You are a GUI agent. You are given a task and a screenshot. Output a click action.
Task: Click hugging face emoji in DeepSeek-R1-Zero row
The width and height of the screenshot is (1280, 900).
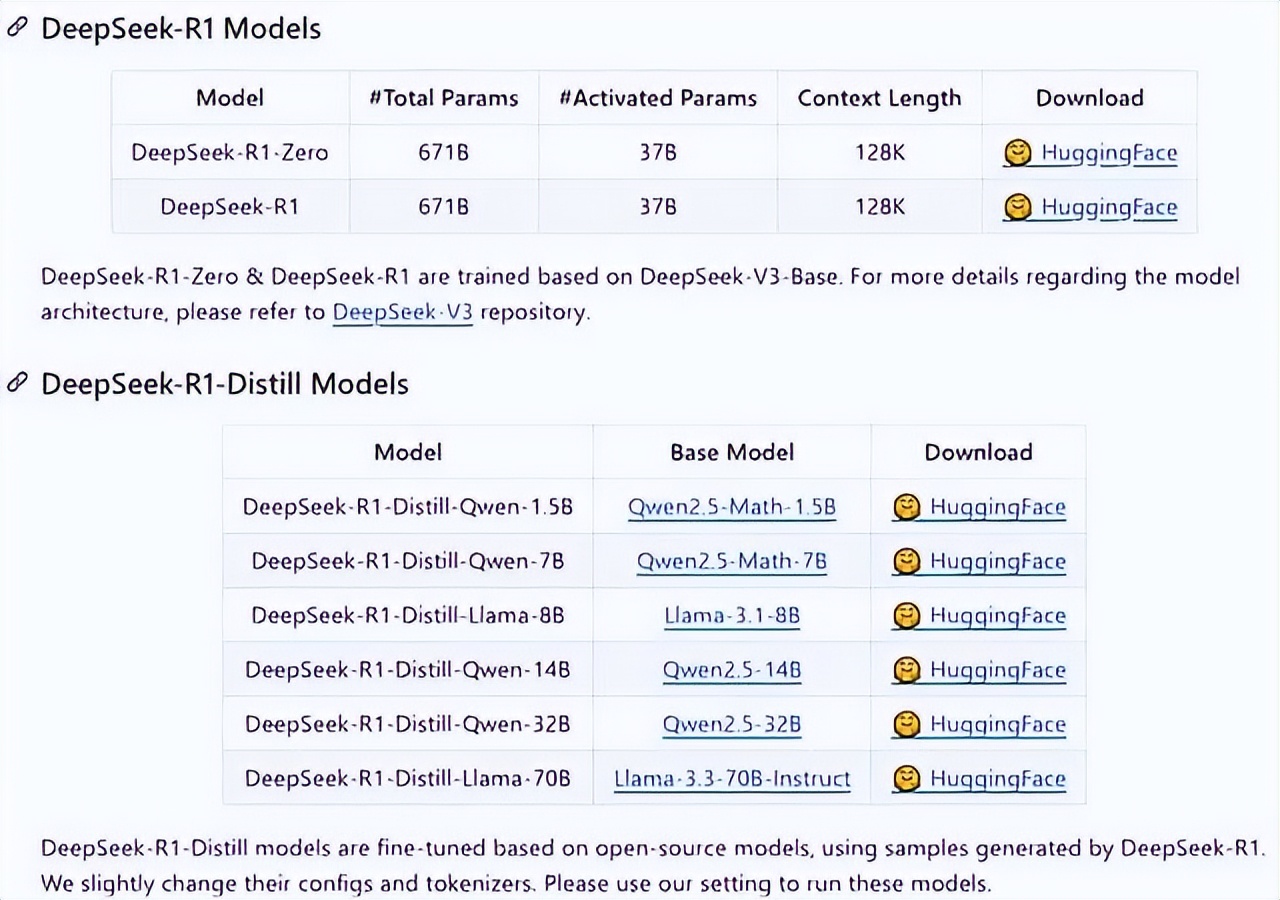(1017, 153)
